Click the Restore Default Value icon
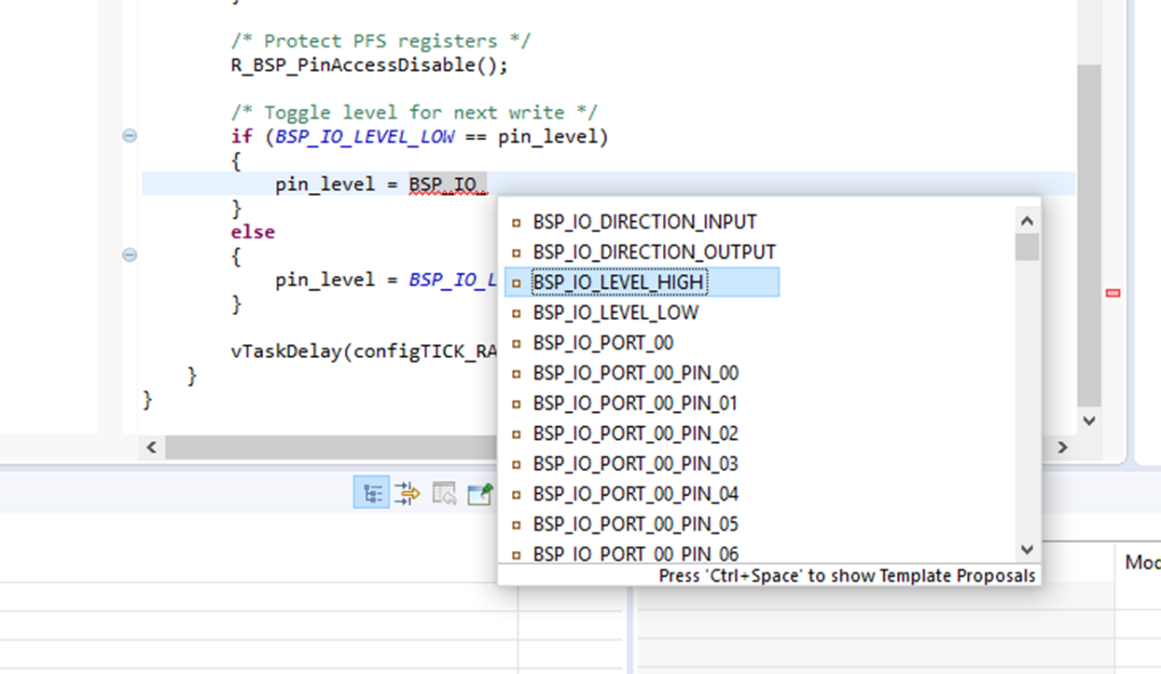 pyautogui.click(x=444, y=493)
